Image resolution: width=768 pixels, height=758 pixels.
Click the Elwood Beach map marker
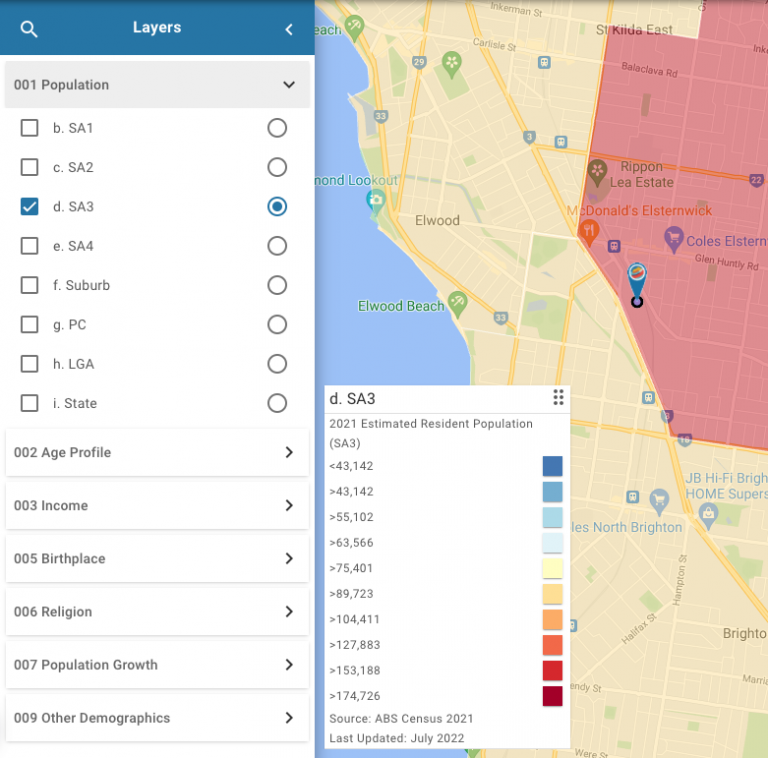[457, 301]
